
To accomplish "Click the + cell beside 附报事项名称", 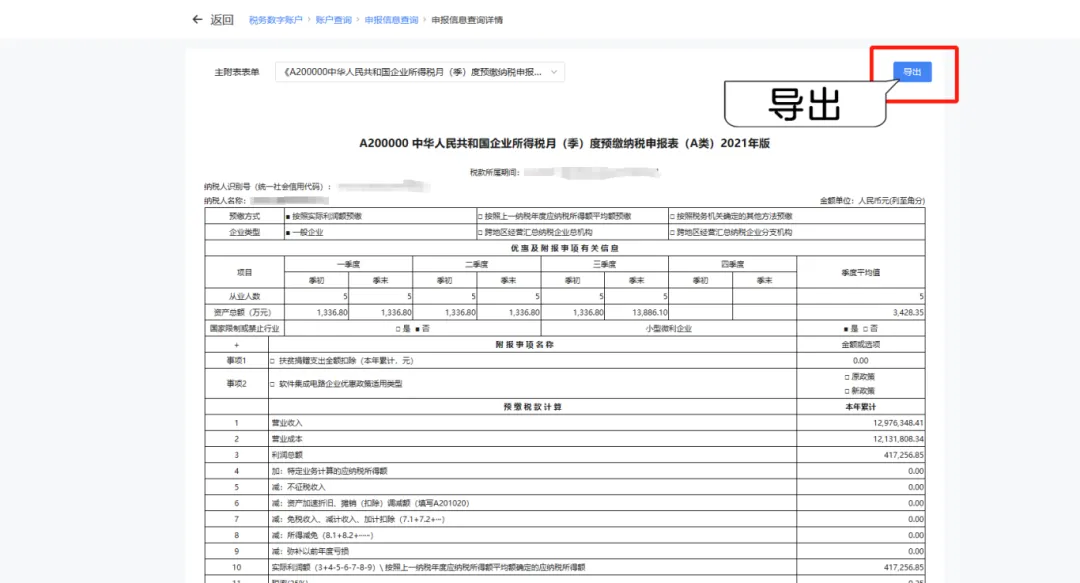I will coord(236,345).
